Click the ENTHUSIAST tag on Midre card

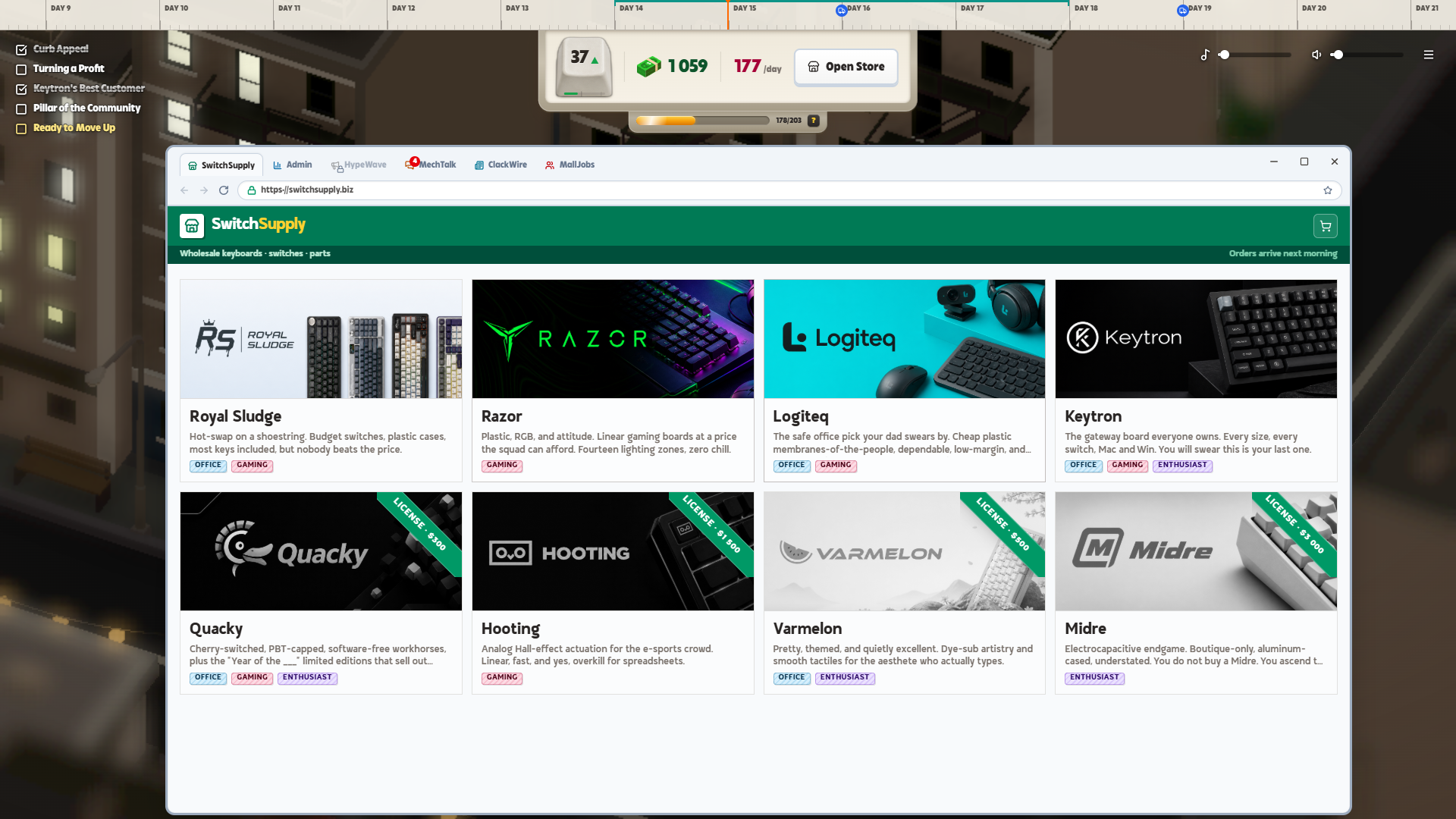[1094, 678]
